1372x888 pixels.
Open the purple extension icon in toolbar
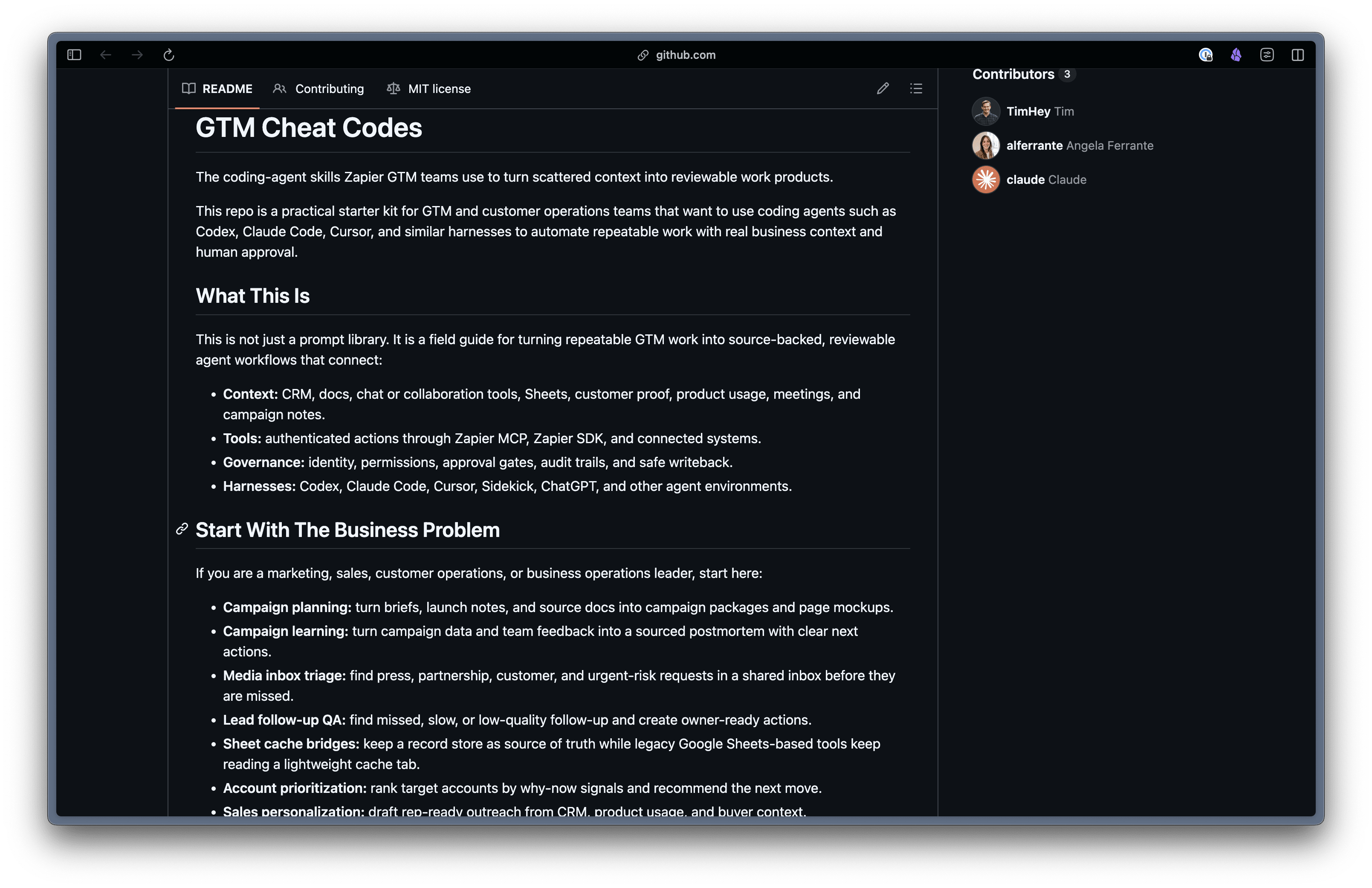click(x=1236, y=55)
